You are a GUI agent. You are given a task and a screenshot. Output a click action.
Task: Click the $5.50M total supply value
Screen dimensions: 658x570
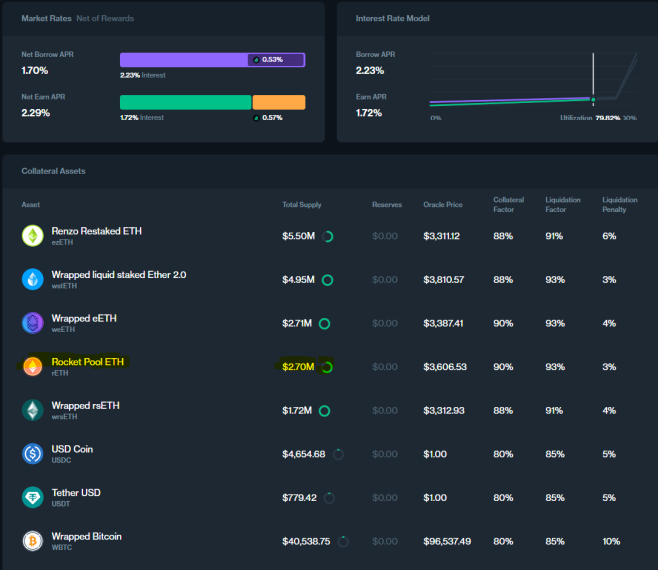pos(298,236)
